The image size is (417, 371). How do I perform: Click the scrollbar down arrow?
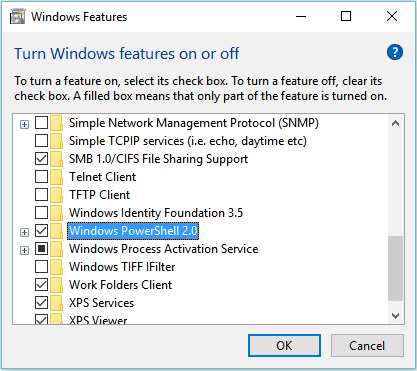396,315
